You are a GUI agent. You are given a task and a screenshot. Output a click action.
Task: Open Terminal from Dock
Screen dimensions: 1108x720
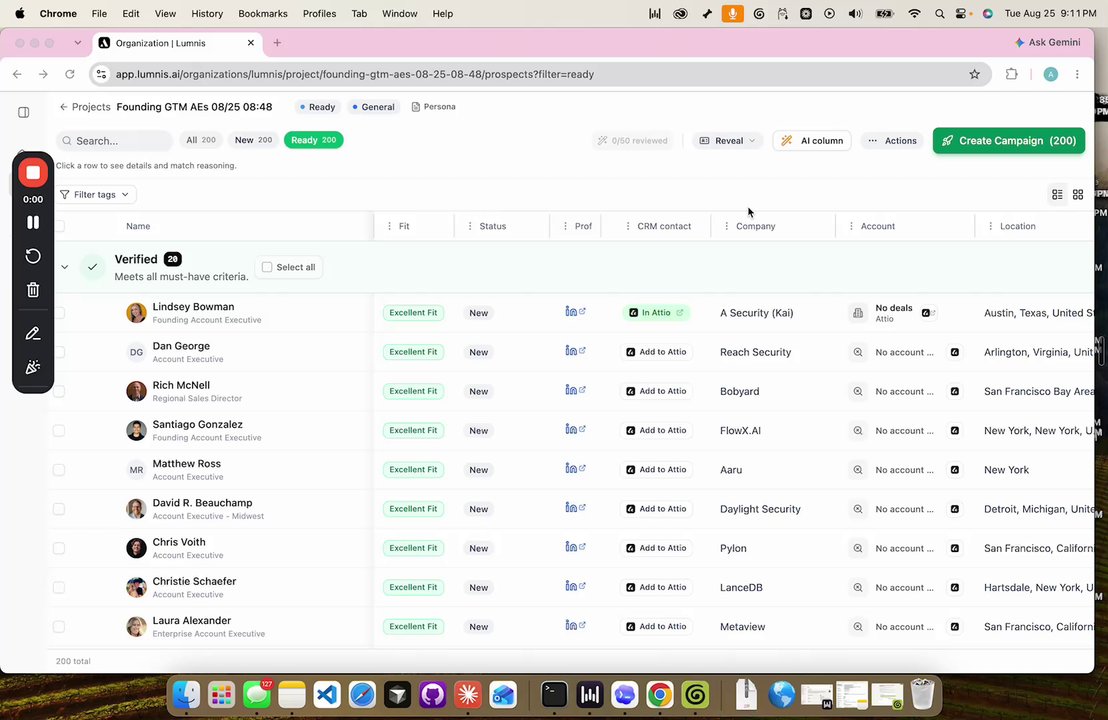point(554,695)
